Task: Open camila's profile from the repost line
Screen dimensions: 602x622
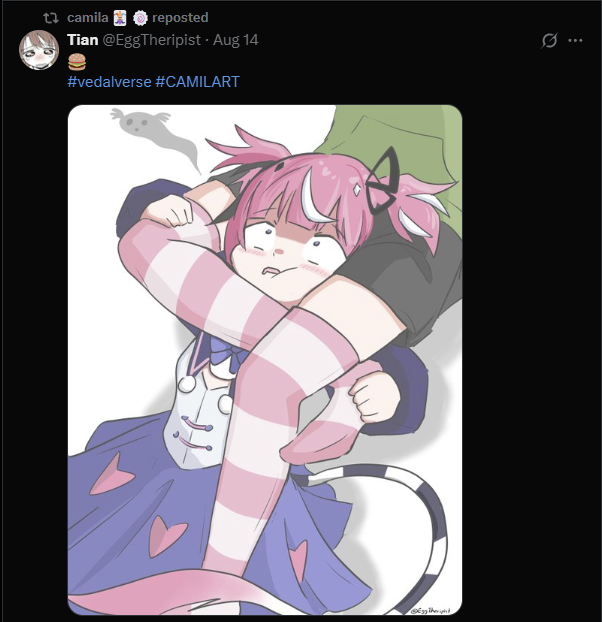Action: (88, 17)
